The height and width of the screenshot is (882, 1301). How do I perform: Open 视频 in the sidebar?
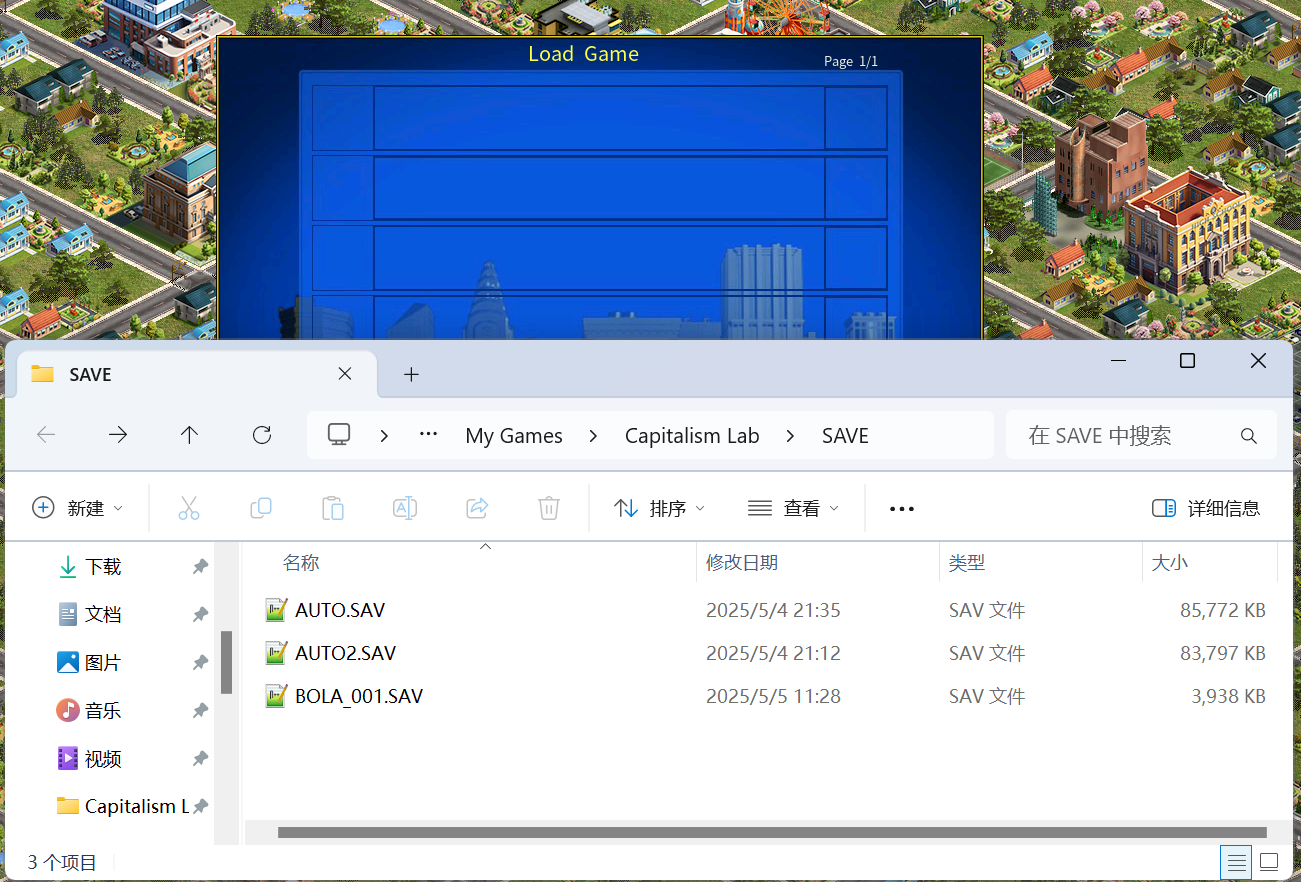[103, 758]
